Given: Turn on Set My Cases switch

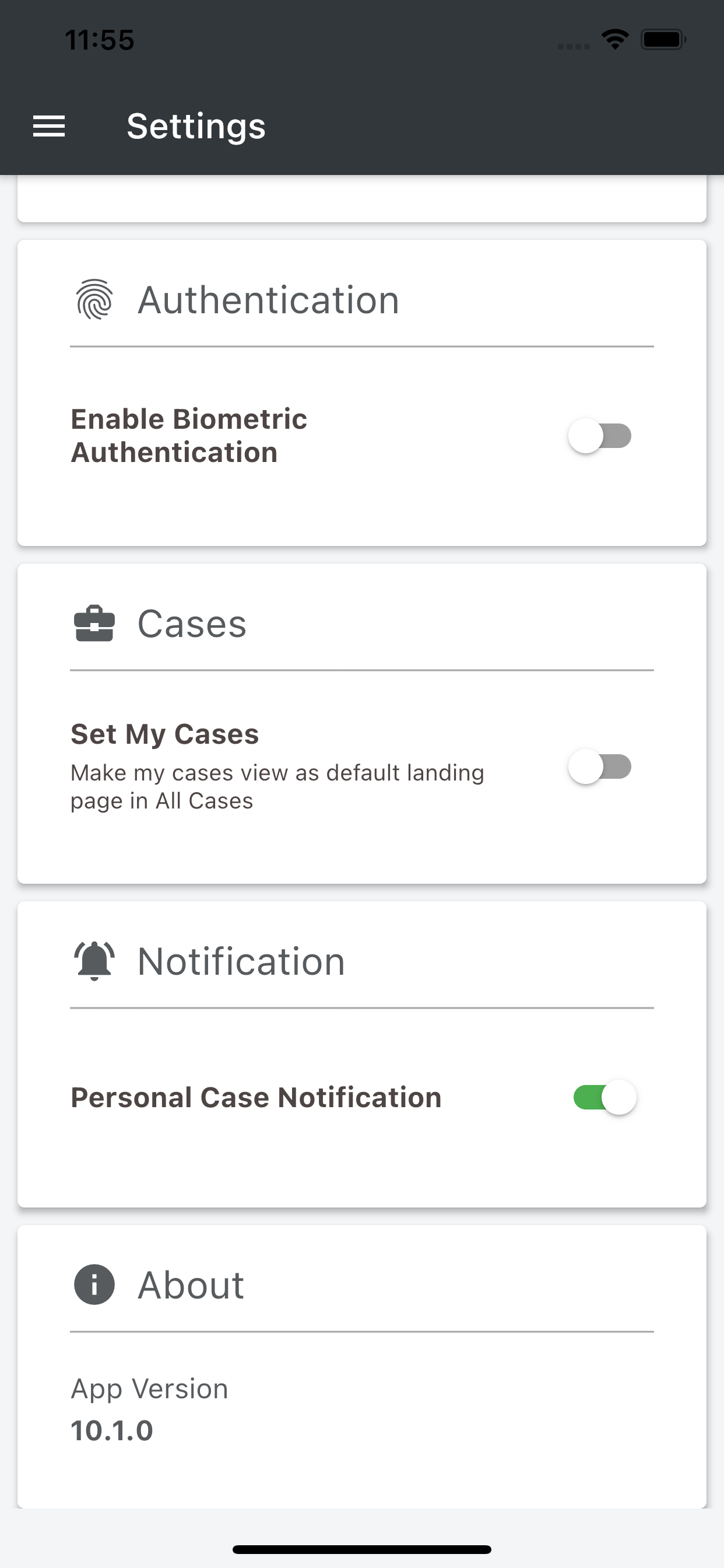Looking at the screenshot, I should 600,766.
